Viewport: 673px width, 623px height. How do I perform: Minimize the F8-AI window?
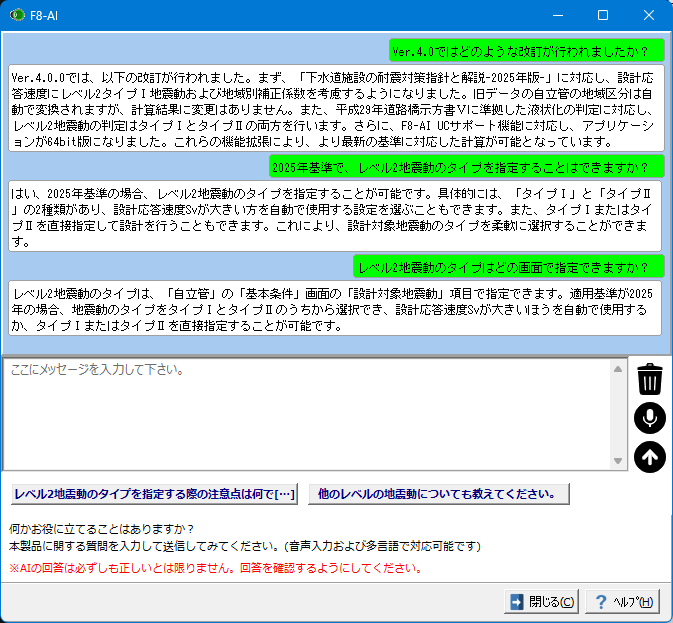click(x=557, y=15)
